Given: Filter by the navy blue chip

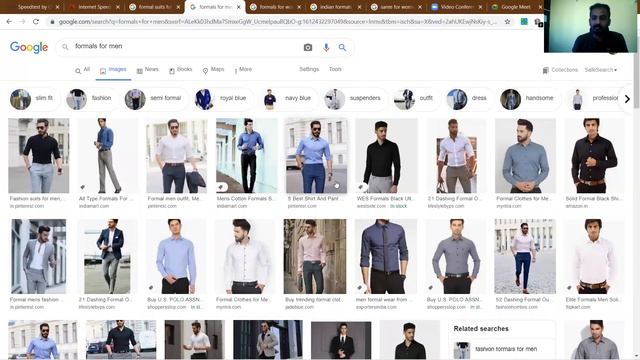Looking at the screenshot, I should point(289,99).
